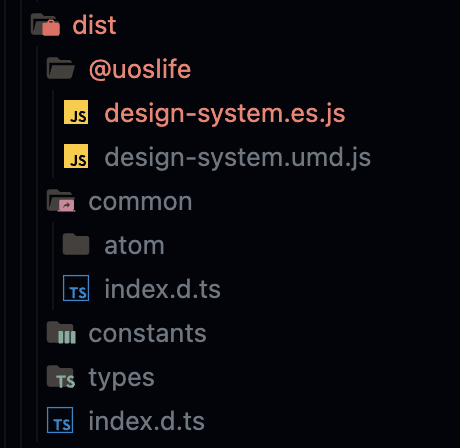Click the types folder TS icon
Viewport: 460px width, 448px height.
pyautogui.click(x=61, y=377)
